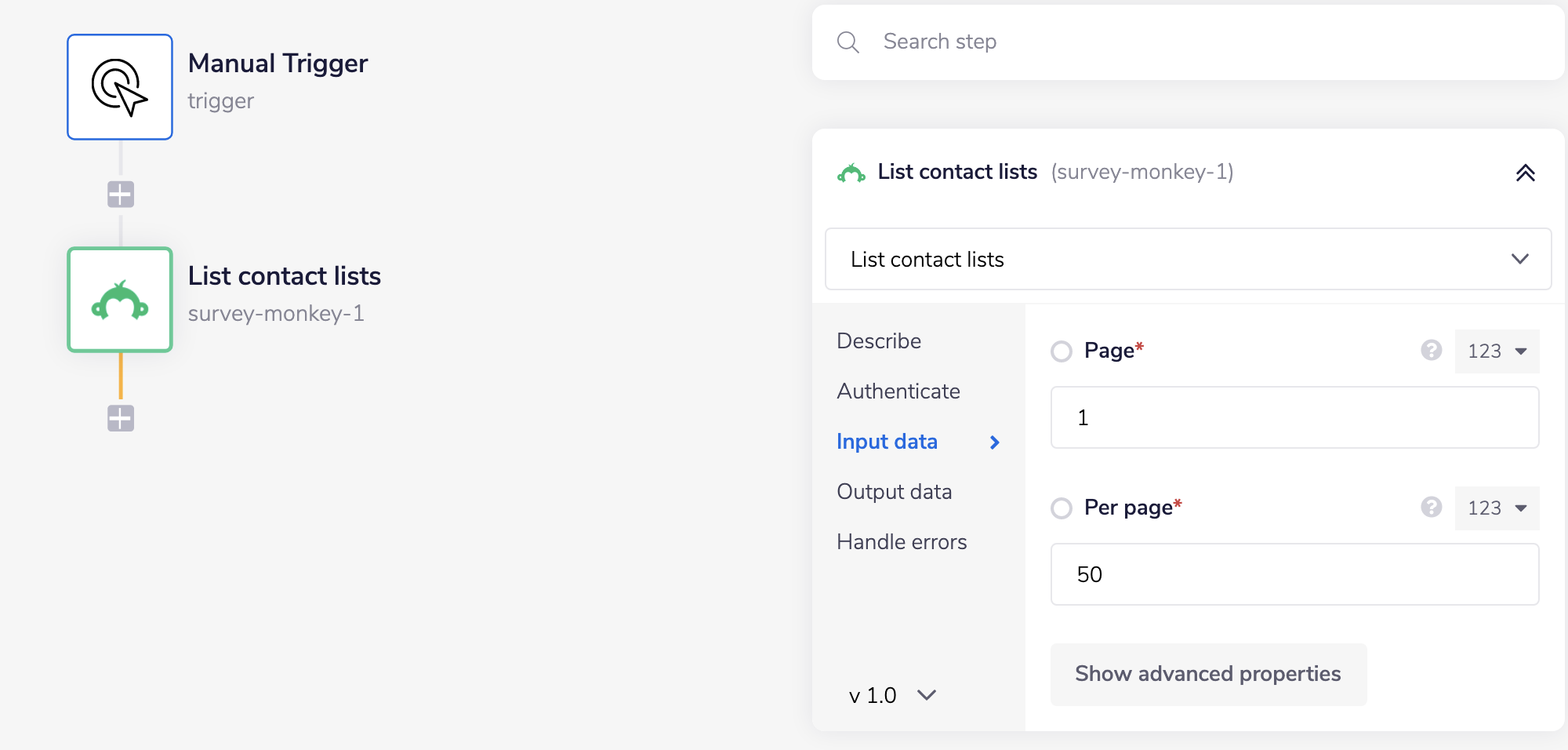The height and width of the screenshot is (750, 1568).
Task: Click the plus icon below Manual Trigger
Action: (x=119, y=194)
